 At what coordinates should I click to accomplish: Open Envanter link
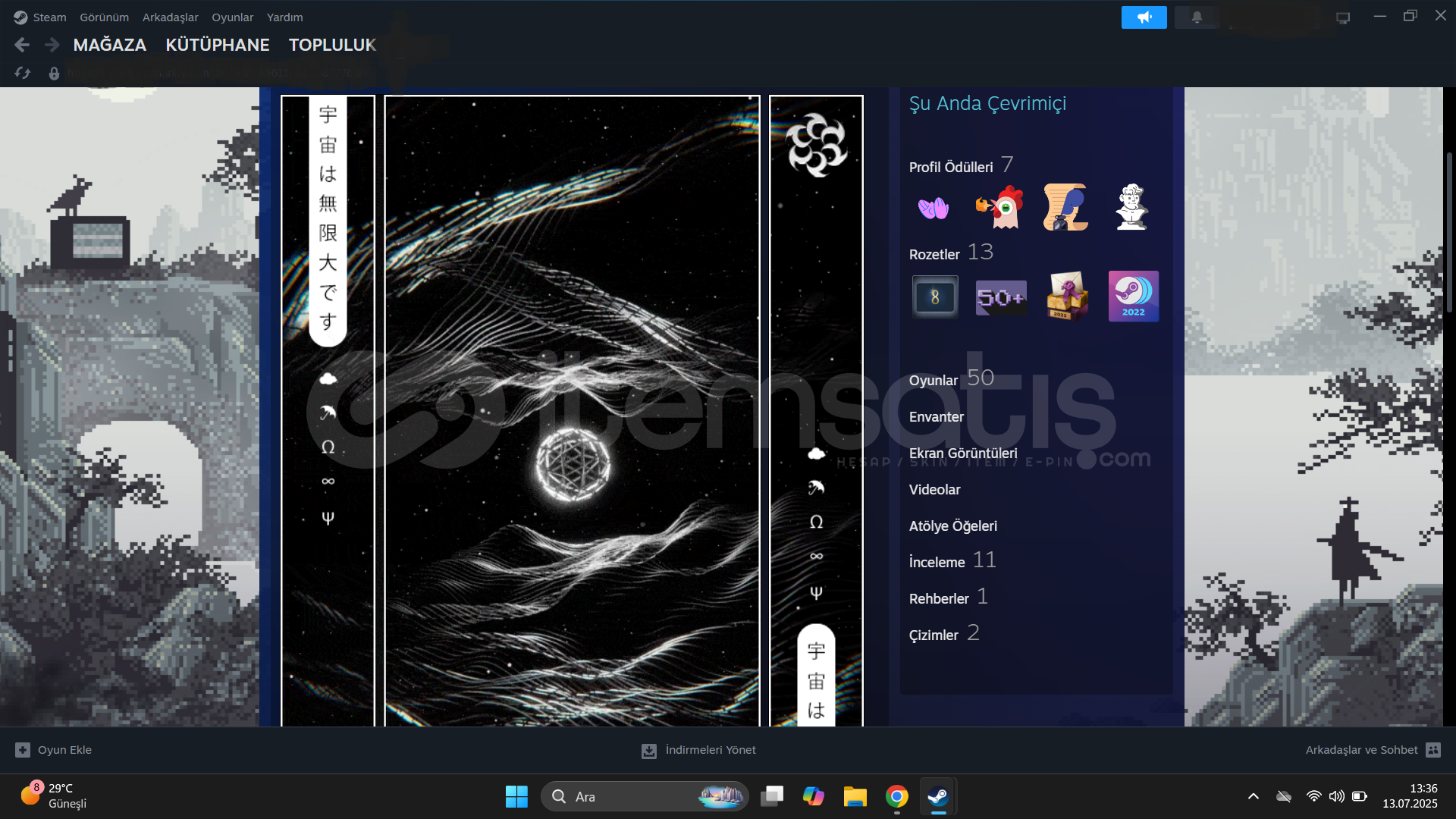coord(937,417)
